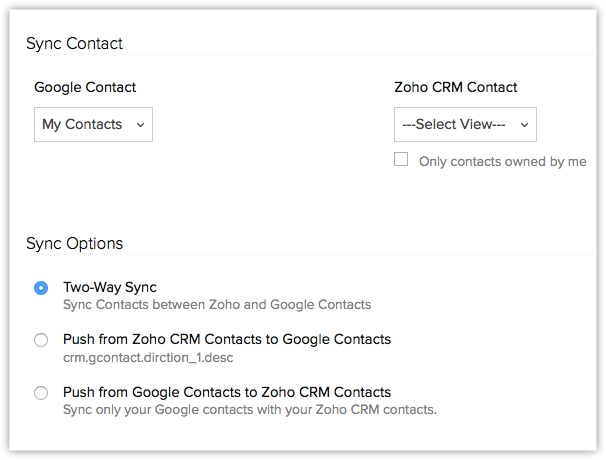Click the Only contacts owned by me label
The height and width of the screenshot is (460, 606).
502,161
